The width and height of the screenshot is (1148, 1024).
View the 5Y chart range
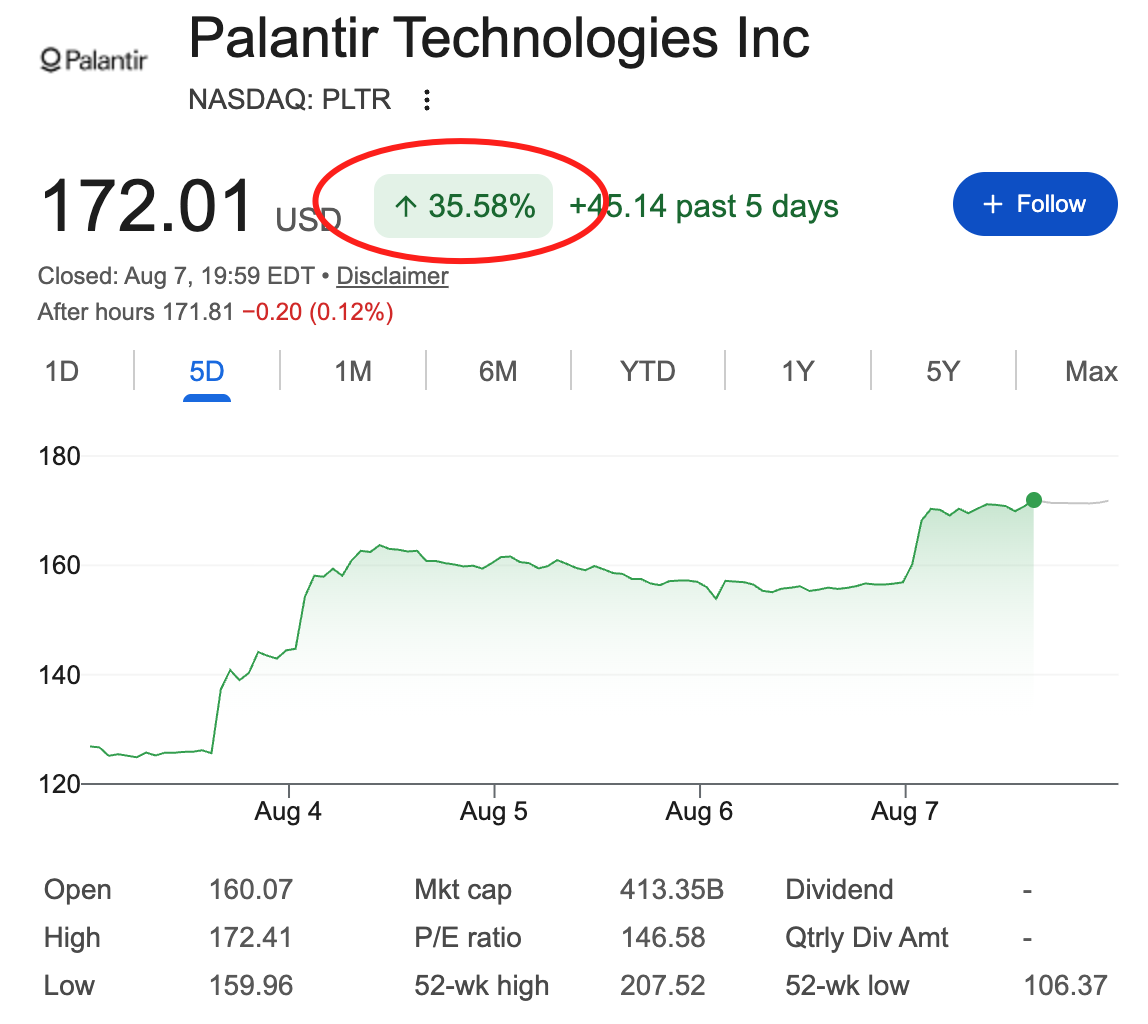[x=942, y=372]
